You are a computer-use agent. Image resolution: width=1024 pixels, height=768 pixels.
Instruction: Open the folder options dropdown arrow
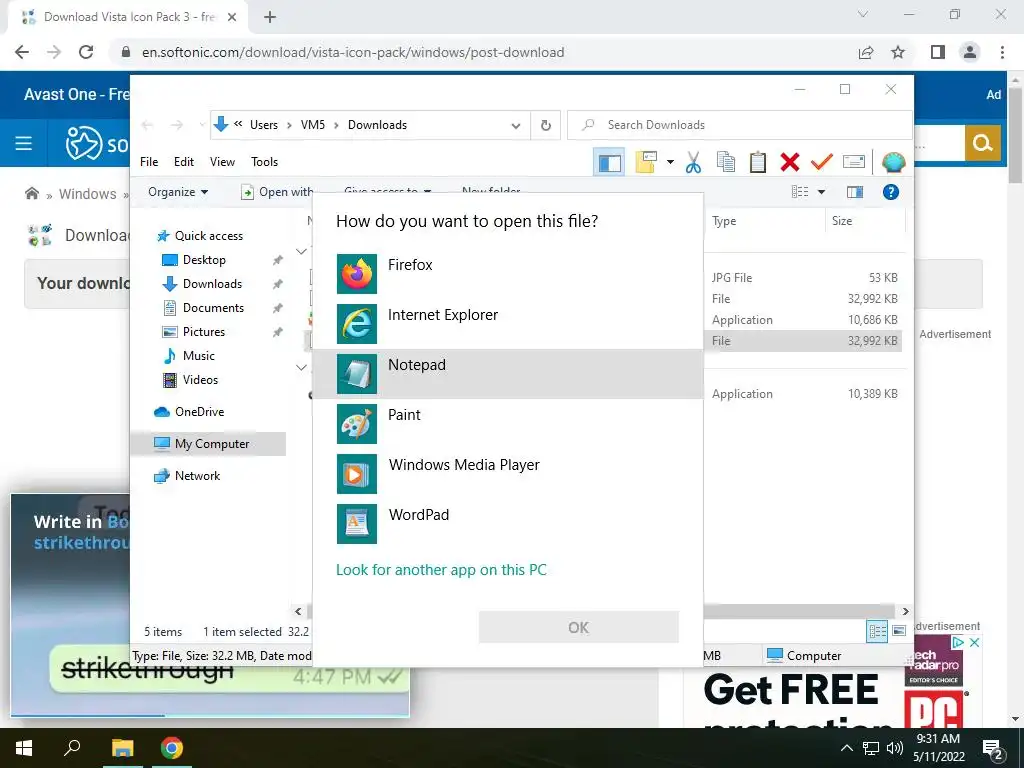(670, 162)
